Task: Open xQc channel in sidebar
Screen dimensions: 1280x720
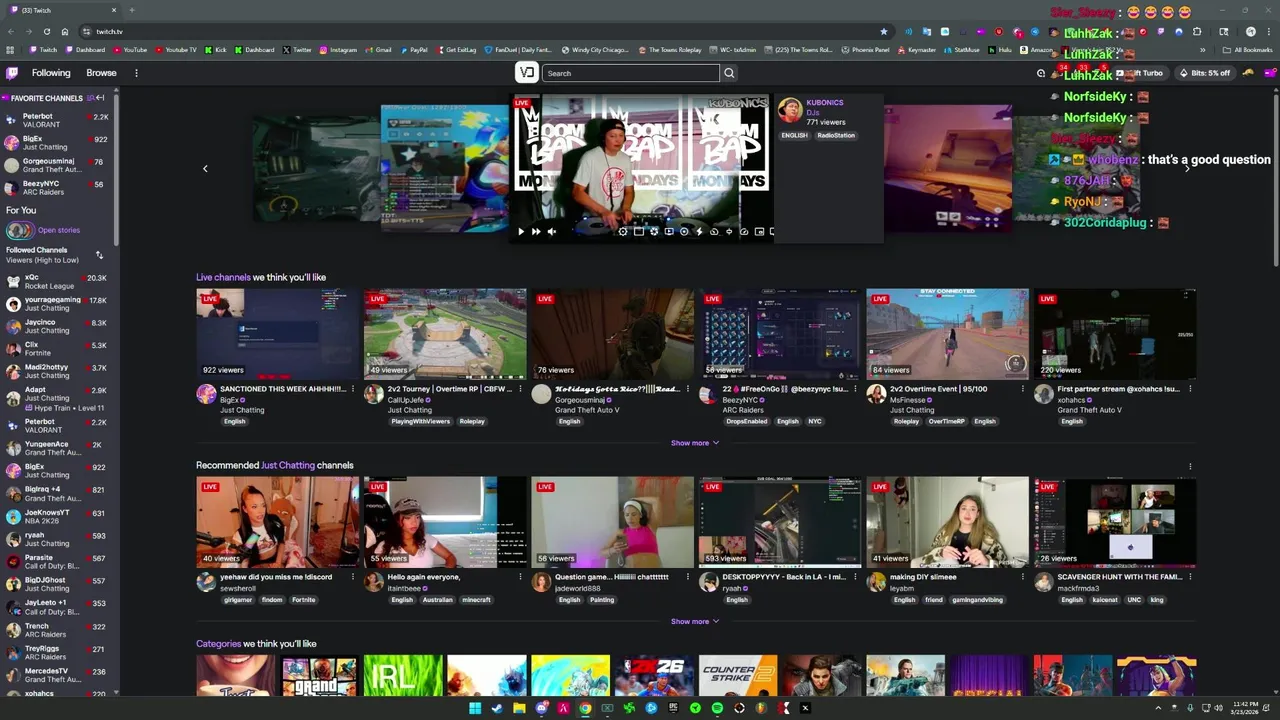Action: point(58,282)
